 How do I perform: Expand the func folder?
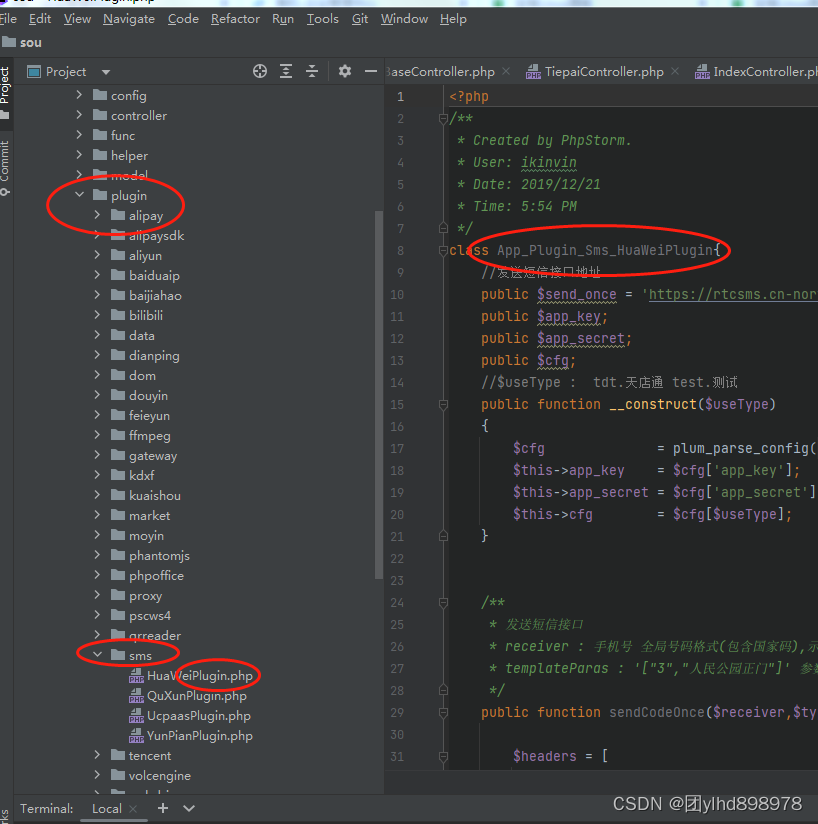click(79, 135)
